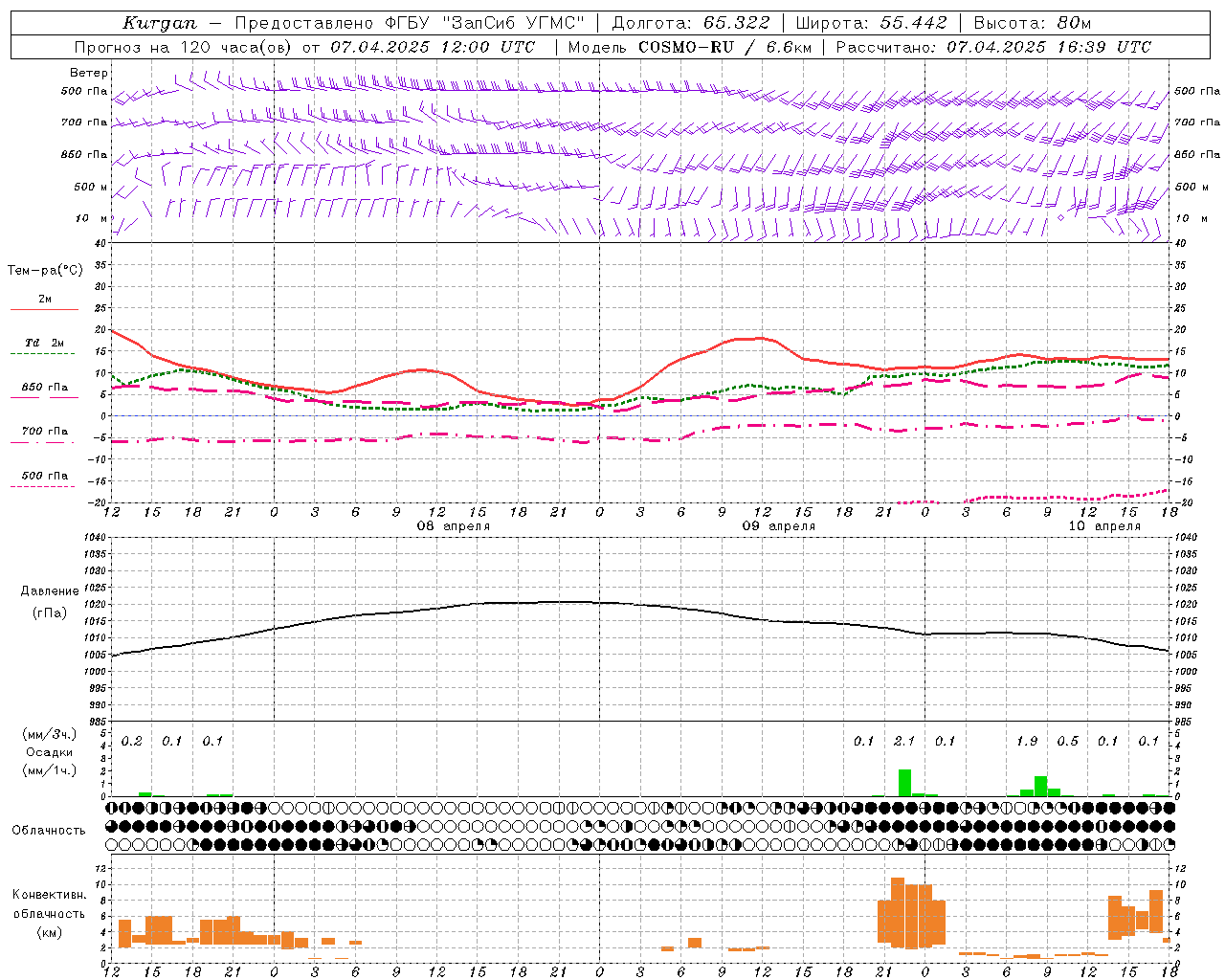Click the Ветер panel label

click(x=89, y=73)
